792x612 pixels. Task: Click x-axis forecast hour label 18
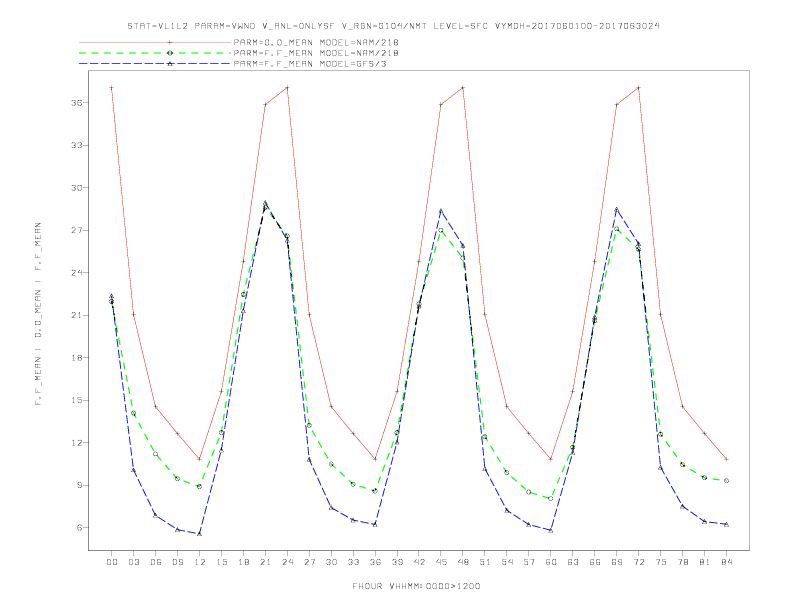coord(243,562)
